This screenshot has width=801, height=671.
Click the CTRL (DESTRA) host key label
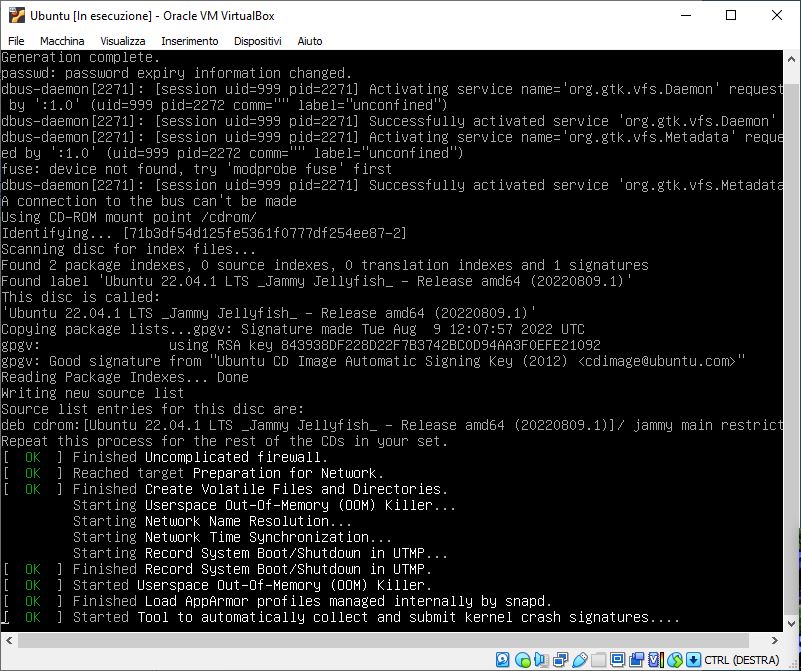742,660
